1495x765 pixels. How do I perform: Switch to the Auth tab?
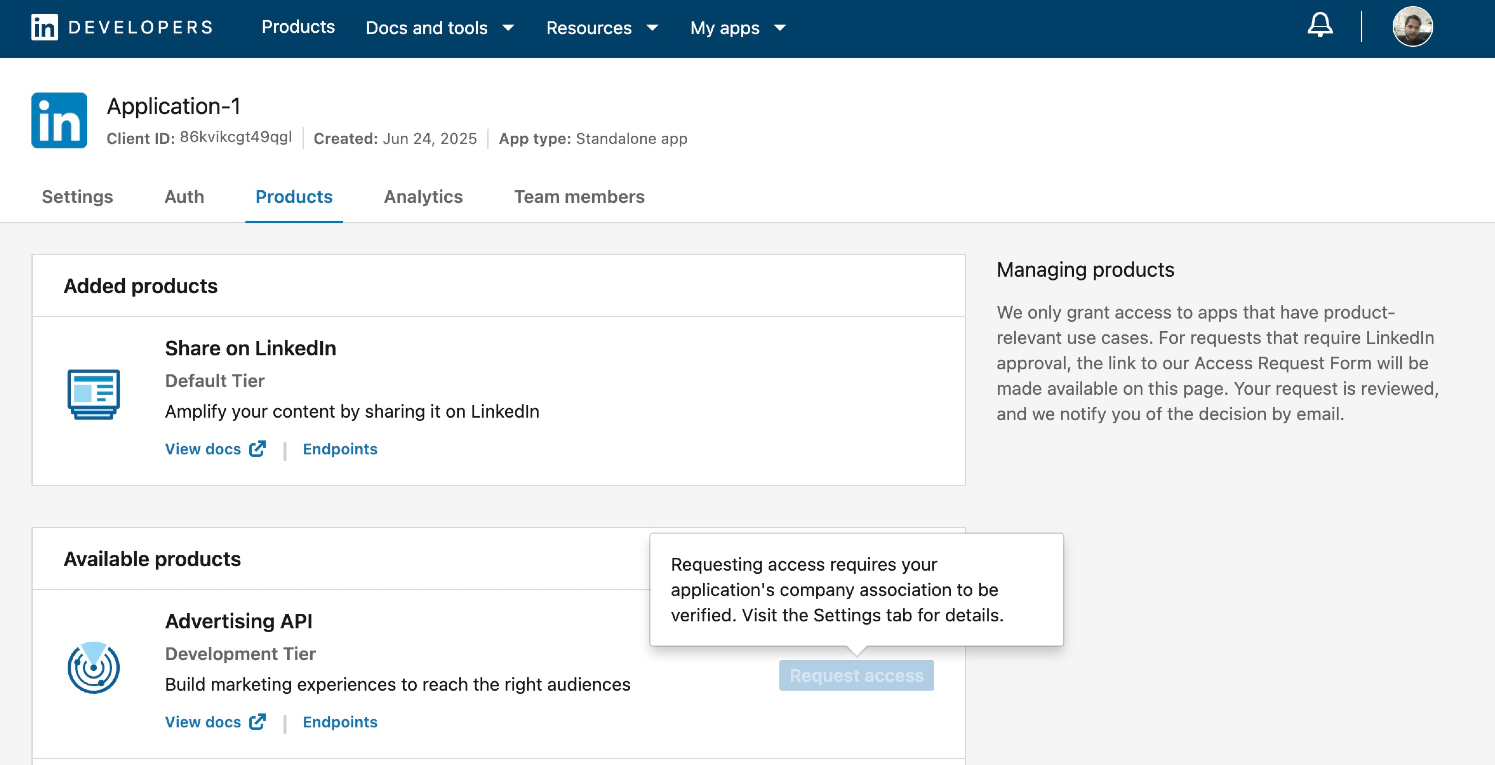tap(184, 197)
